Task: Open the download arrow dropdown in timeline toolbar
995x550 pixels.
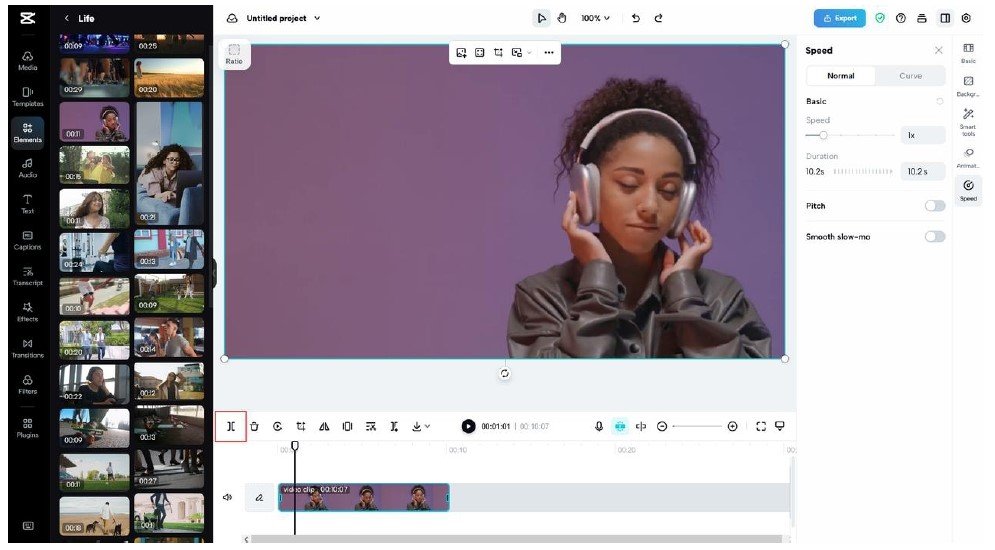Action: pos(421,426)
